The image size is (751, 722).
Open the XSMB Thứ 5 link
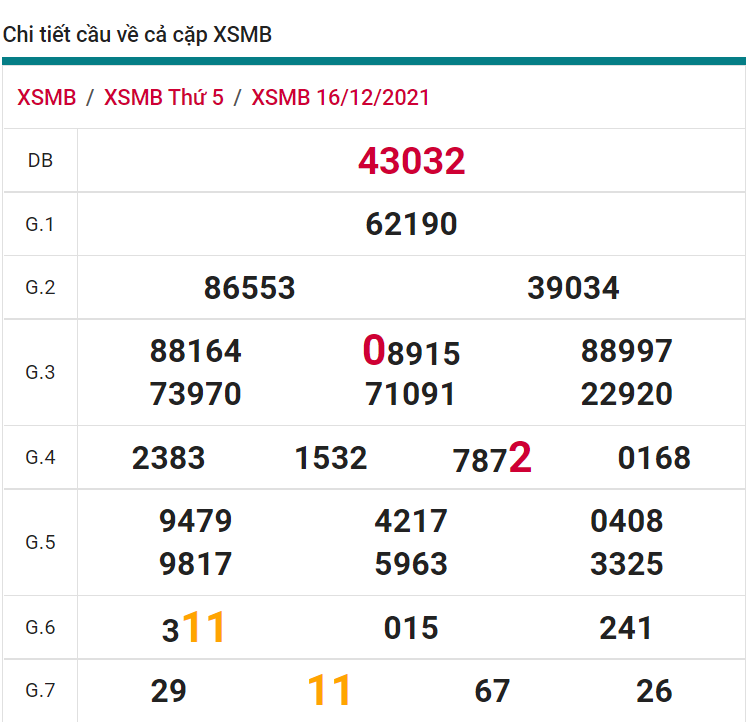click(x=164, y=98)
